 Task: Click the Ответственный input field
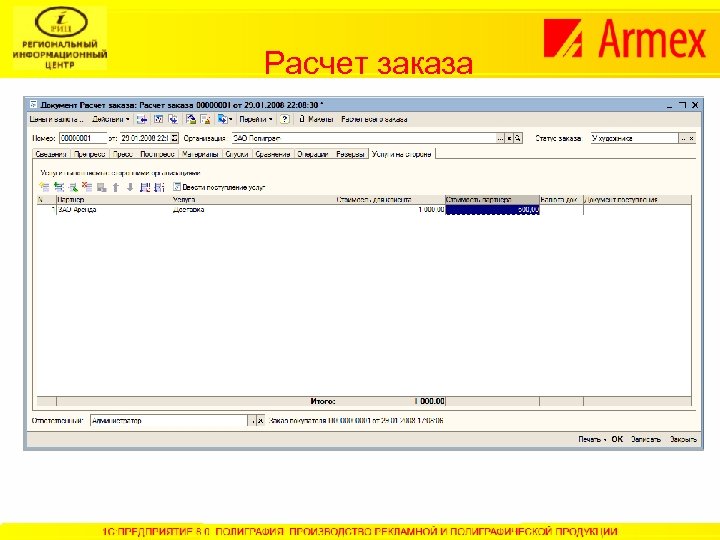169,420
